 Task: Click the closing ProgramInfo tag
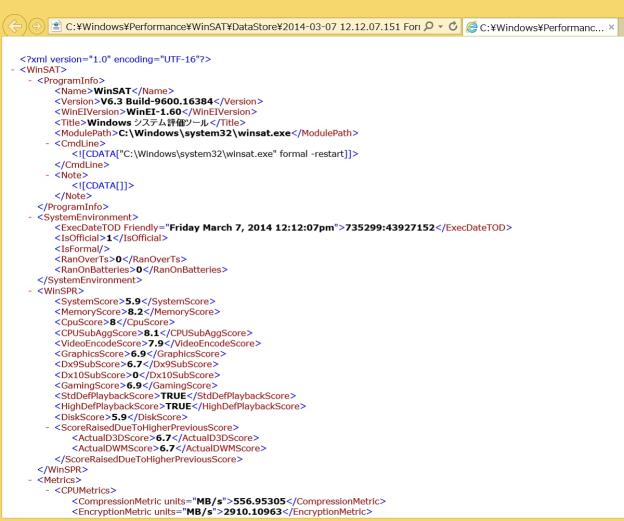point(73,207)
